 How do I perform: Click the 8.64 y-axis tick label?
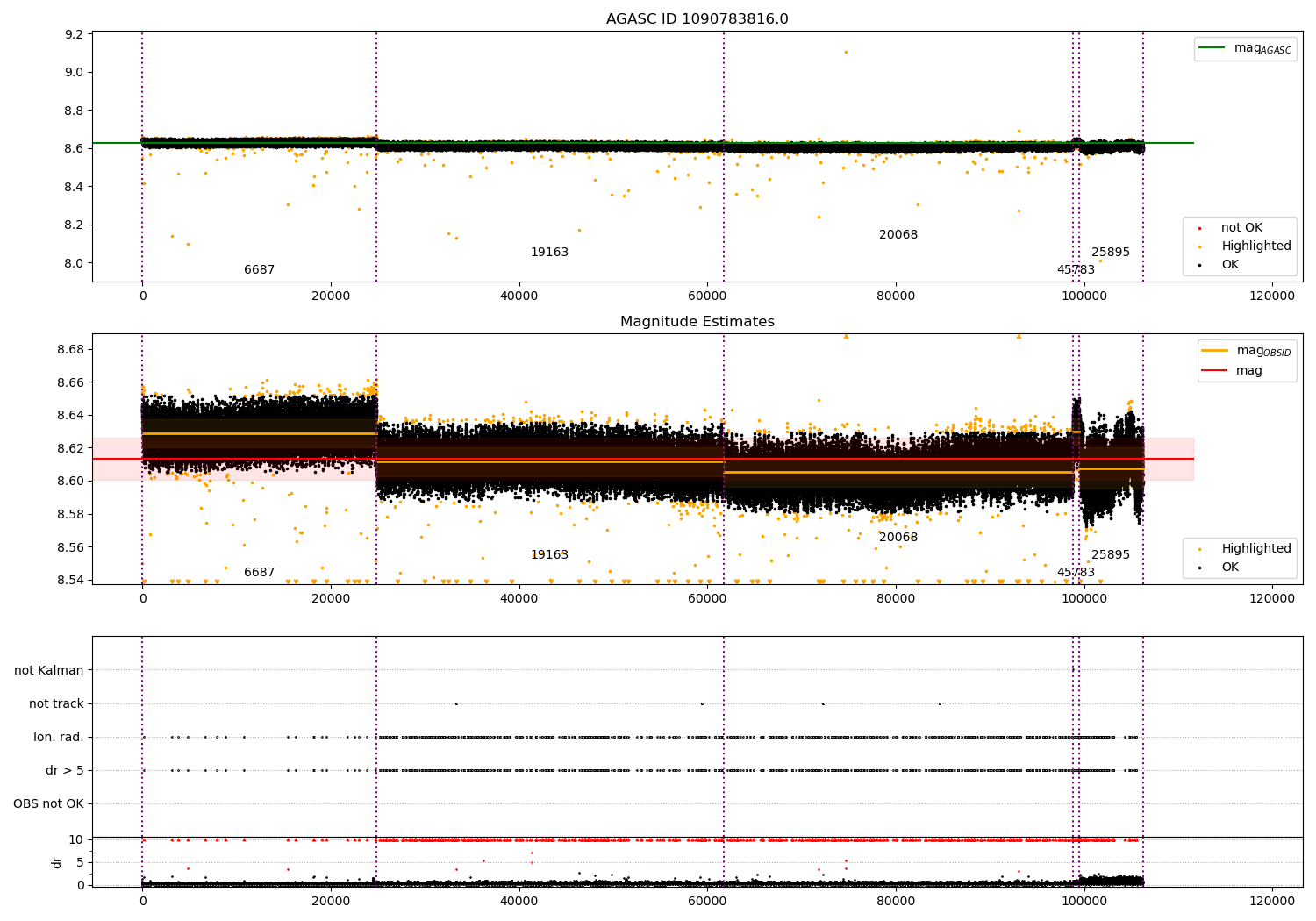(x=71, y=416)
